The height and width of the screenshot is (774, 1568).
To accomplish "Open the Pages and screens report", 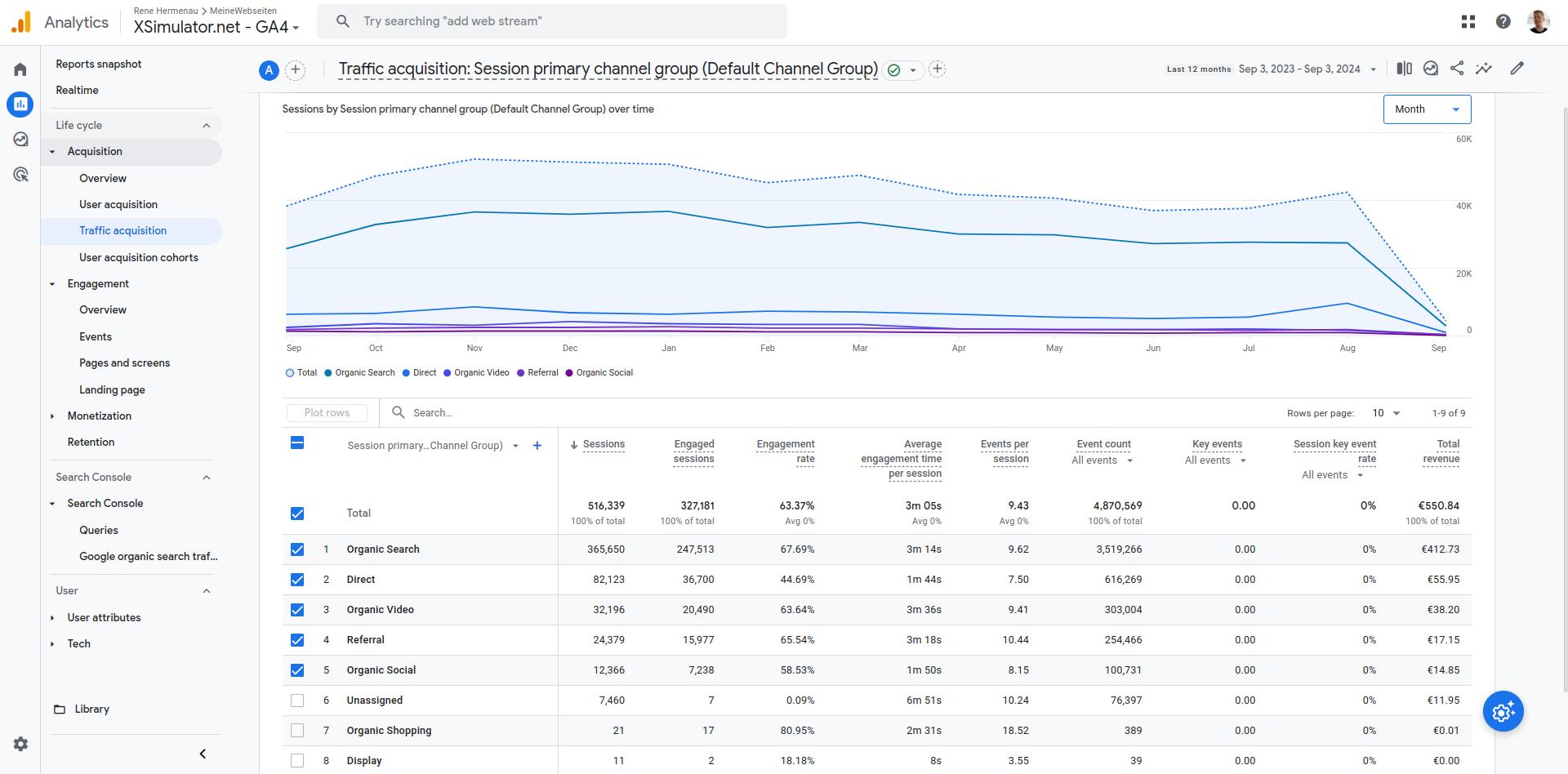I will pyautogui.click(x=124, y=363).
